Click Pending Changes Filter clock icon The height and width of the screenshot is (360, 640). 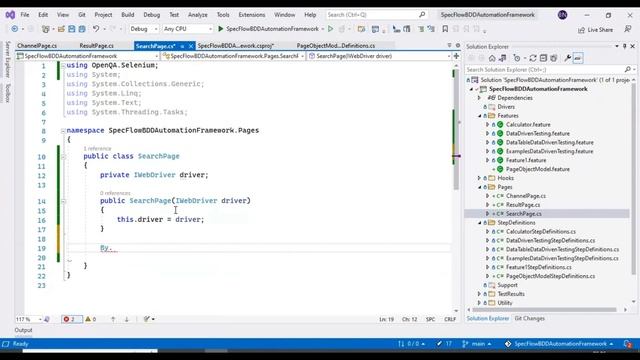(x=517, y=58)
